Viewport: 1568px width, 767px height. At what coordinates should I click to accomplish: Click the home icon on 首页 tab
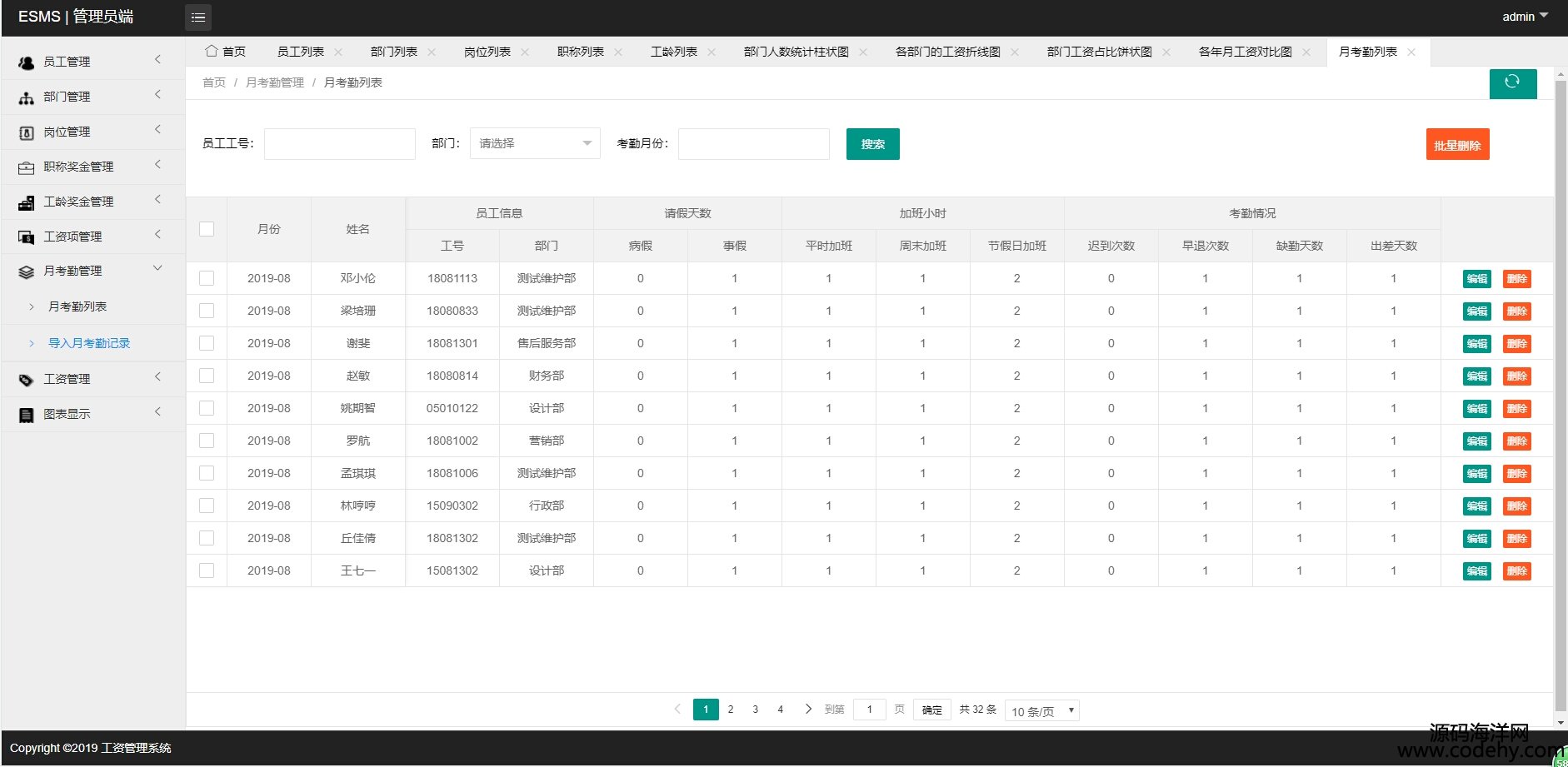pos(212,51)
